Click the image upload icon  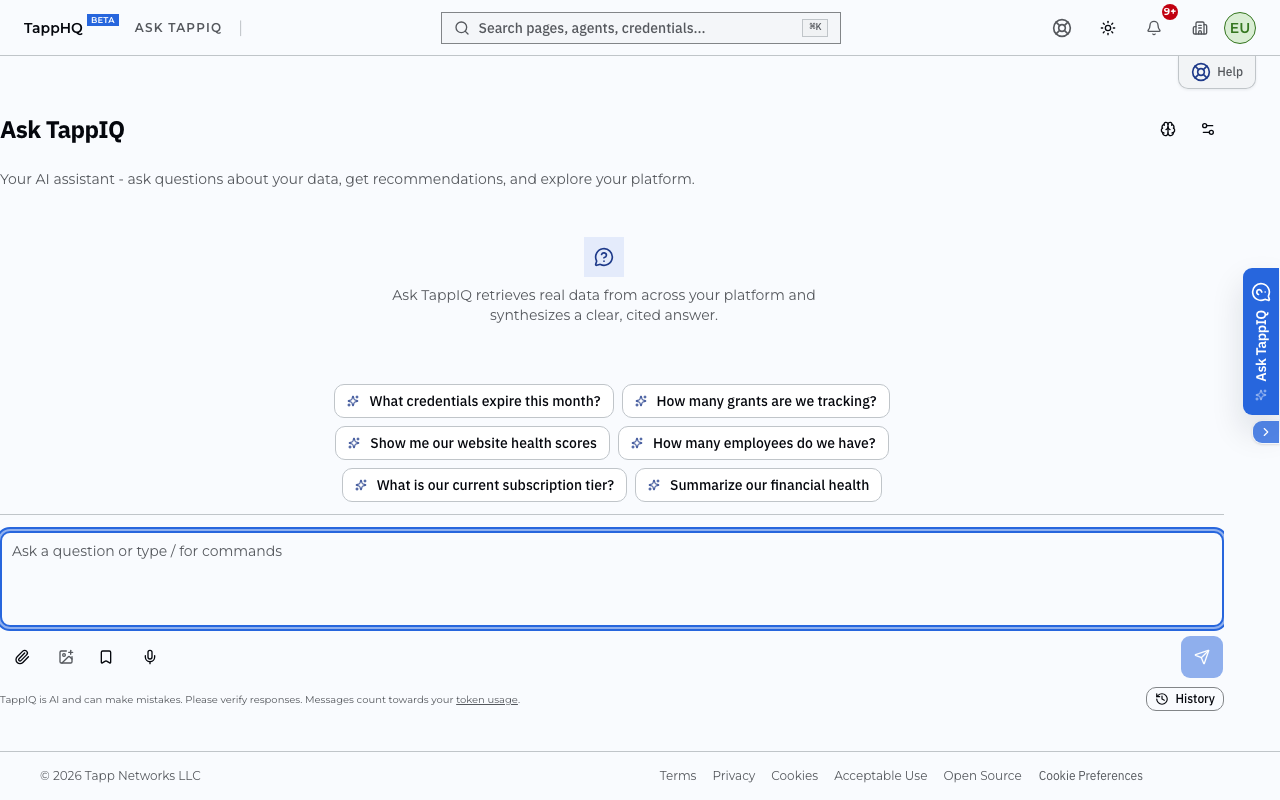(x=66, y=657)
